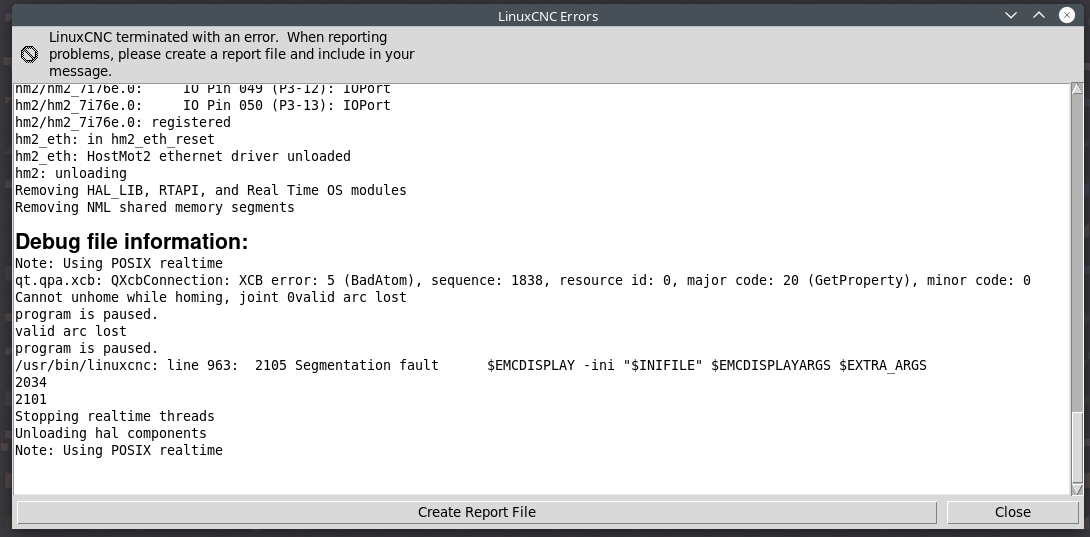This screenshot has width=1090, height=537.
Task: Click the "Debug file information:" heading
Action: coord(131,241)
